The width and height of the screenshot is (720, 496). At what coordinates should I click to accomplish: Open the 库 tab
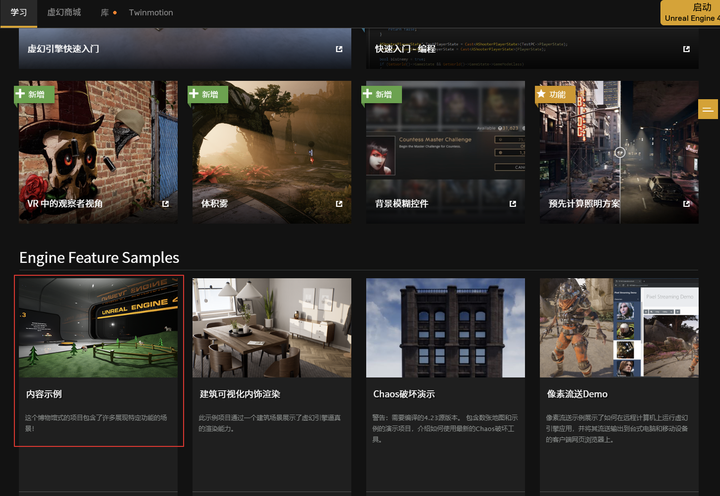pyautogui.click(x=105, y=12)
